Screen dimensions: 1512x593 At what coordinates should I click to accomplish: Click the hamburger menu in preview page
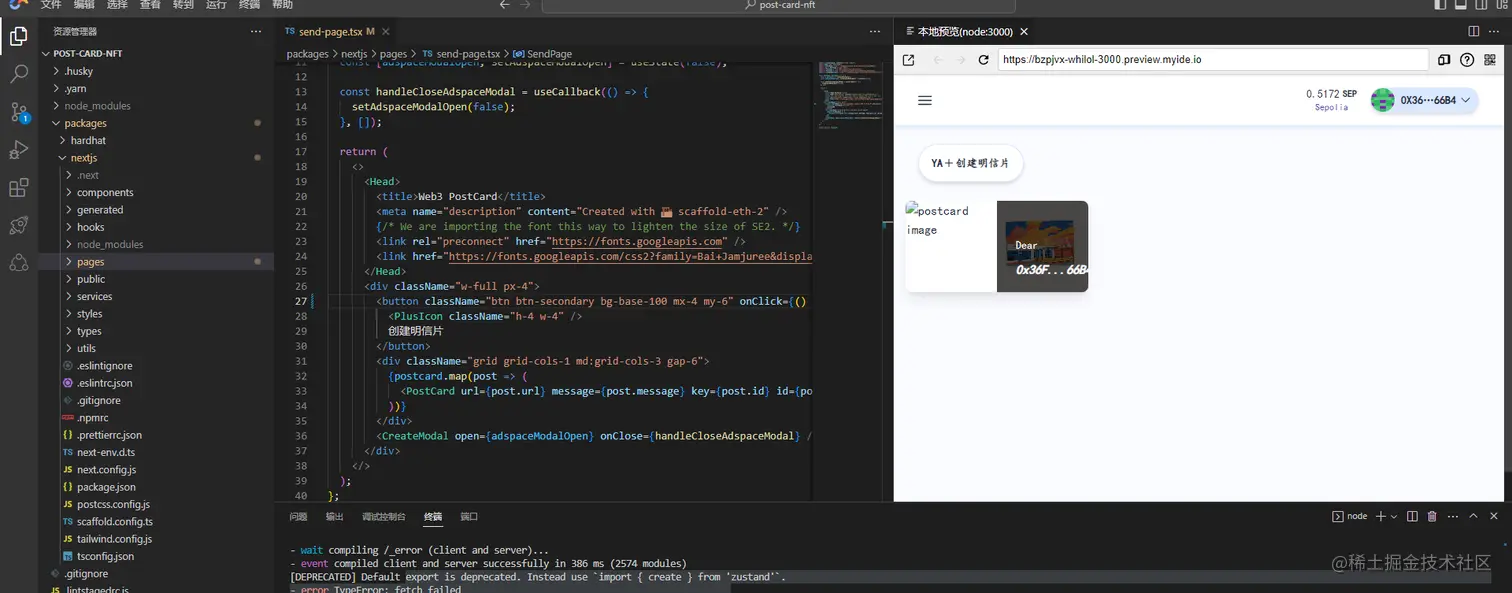(925, 100)
